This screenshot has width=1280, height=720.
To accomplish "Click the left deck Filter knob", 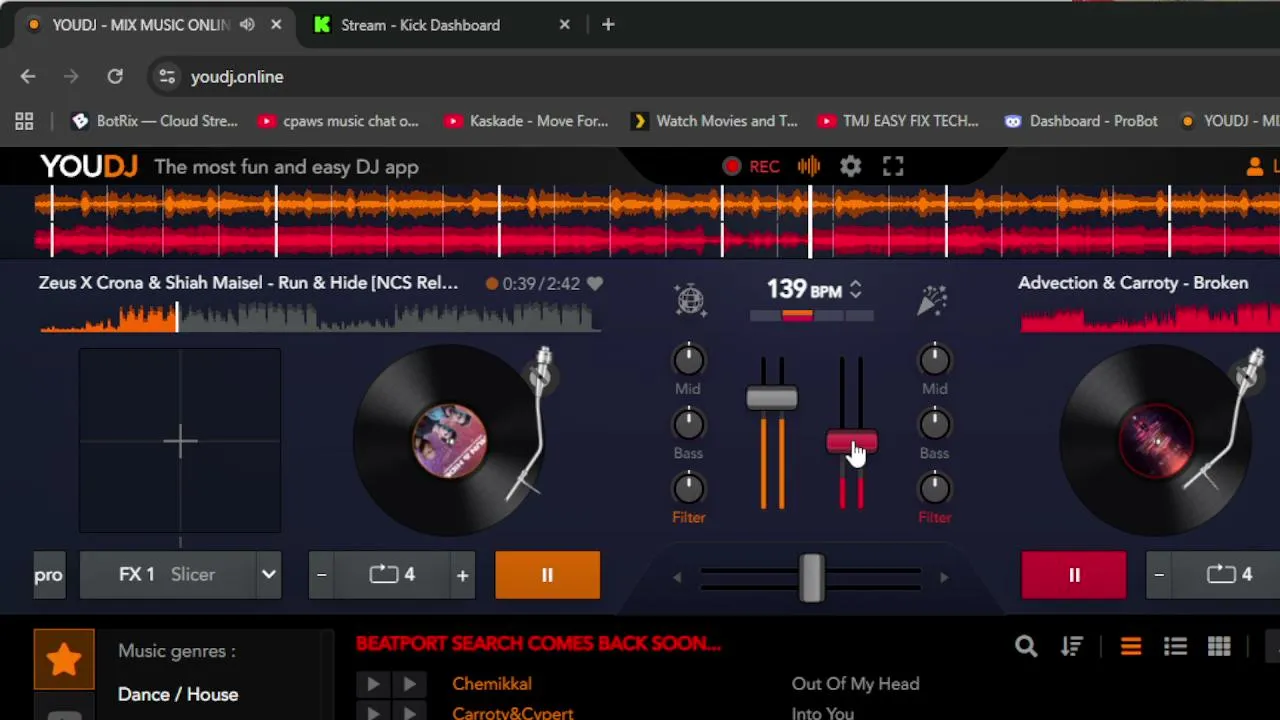I will 688,488.
